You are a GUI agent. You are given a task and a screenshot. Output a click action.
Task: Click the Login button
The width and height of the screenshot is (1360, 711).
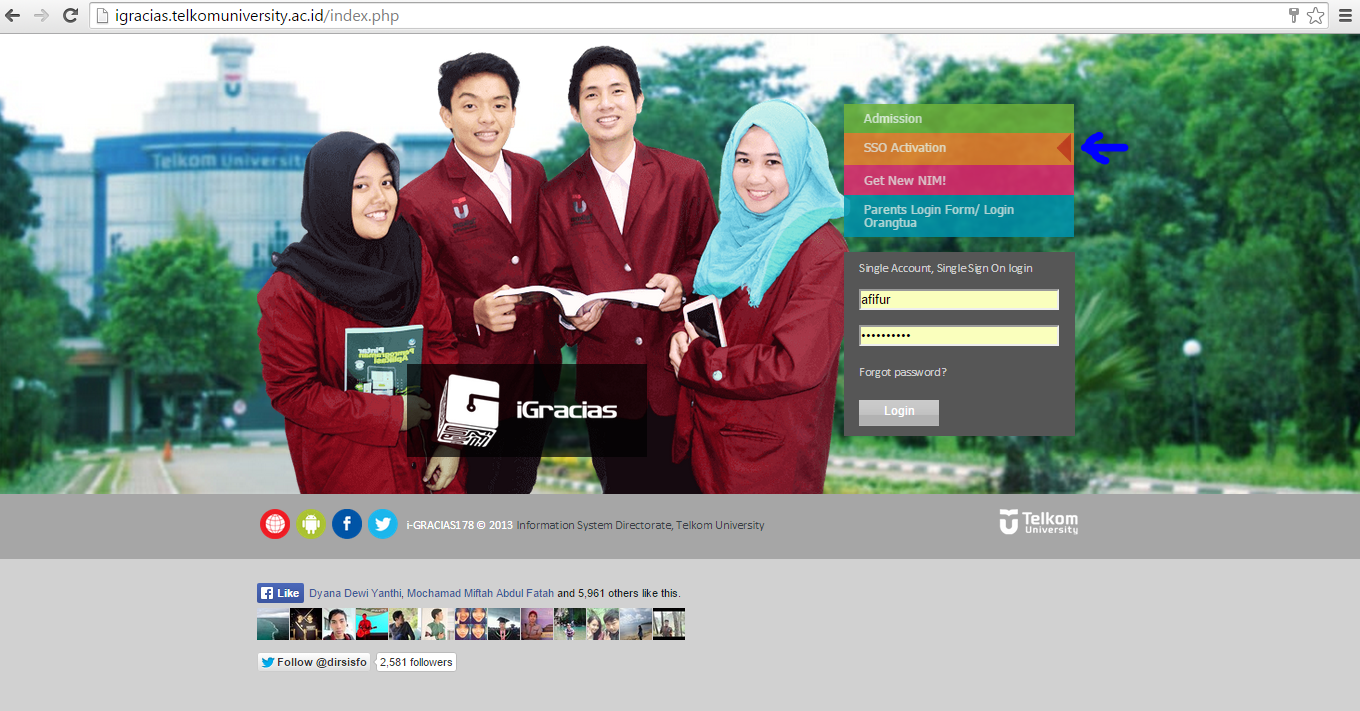tap(899, 412)
